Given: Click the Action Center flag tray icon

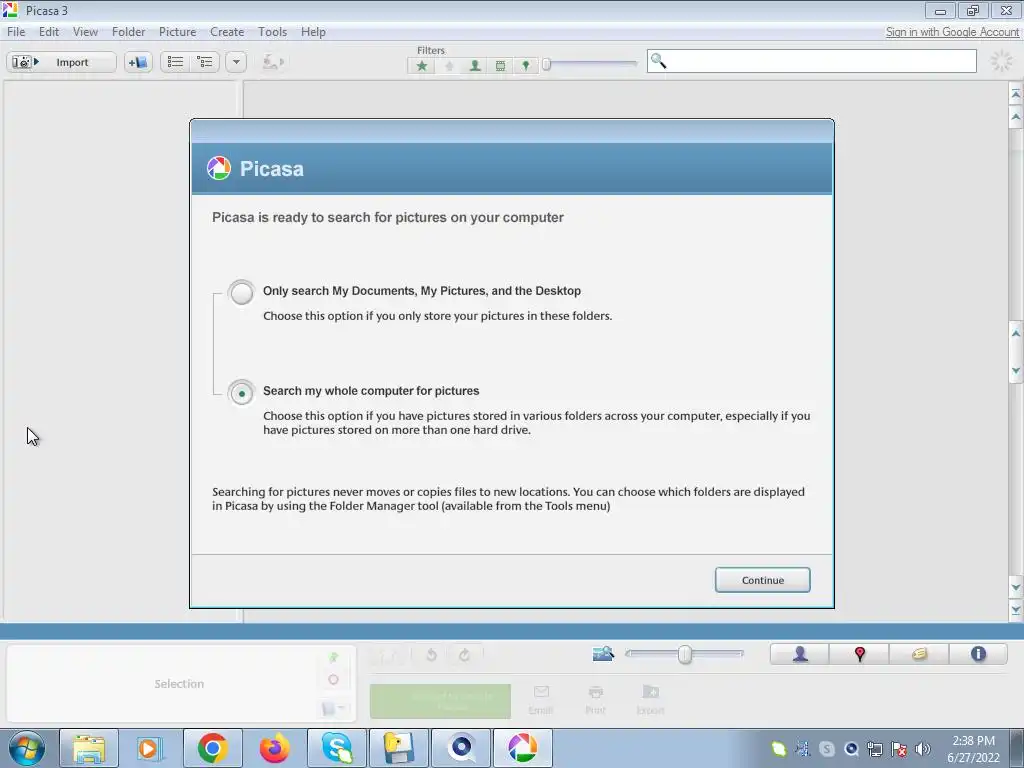Looking at the screenshot, I should pyautogui.click(x=899, y=749).
